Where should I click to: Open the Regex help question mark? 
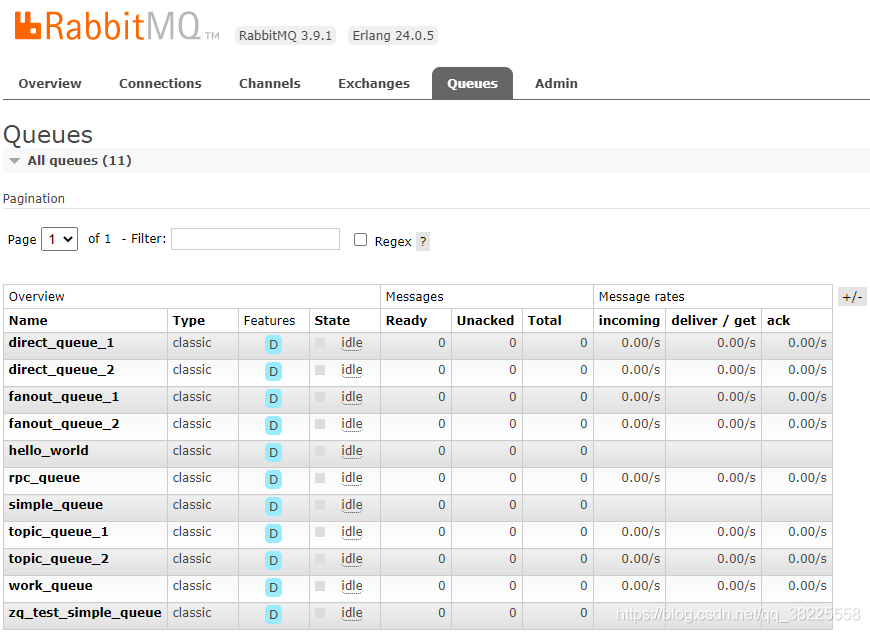423,241
